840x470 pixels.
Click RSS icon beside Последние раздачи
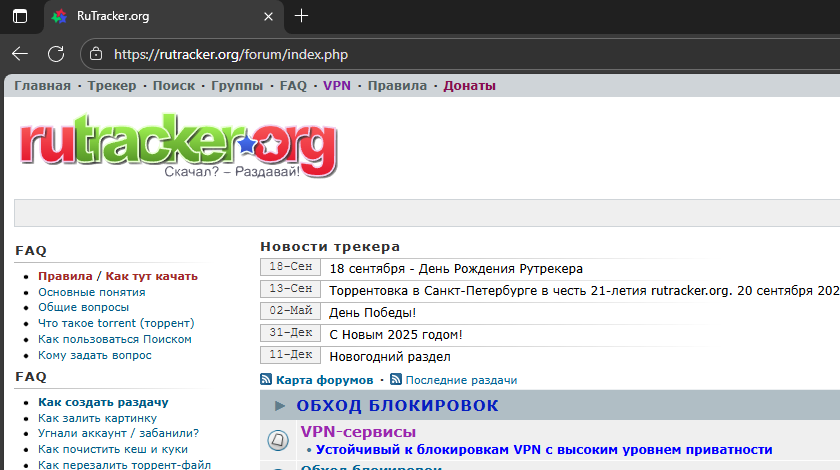(x=396, y=379)
